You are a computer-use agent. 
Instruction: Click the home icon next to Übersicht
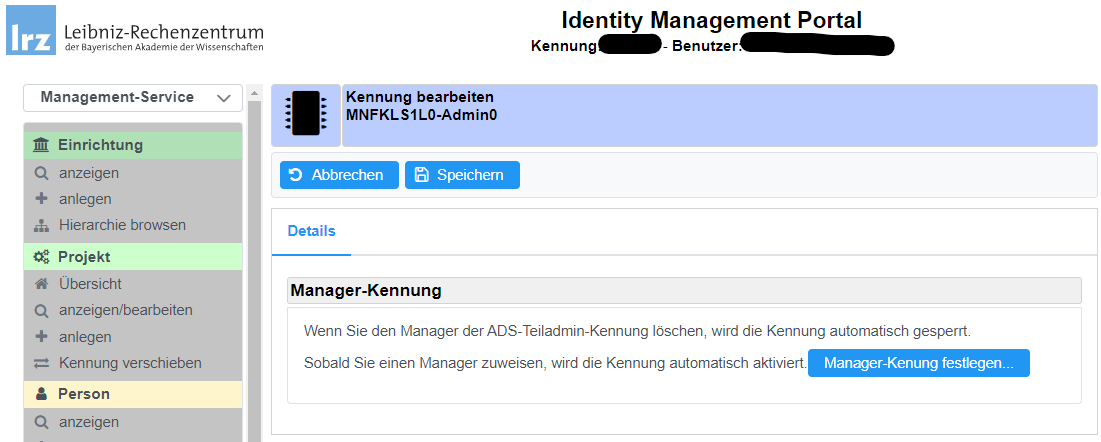(x=41, y=284)
